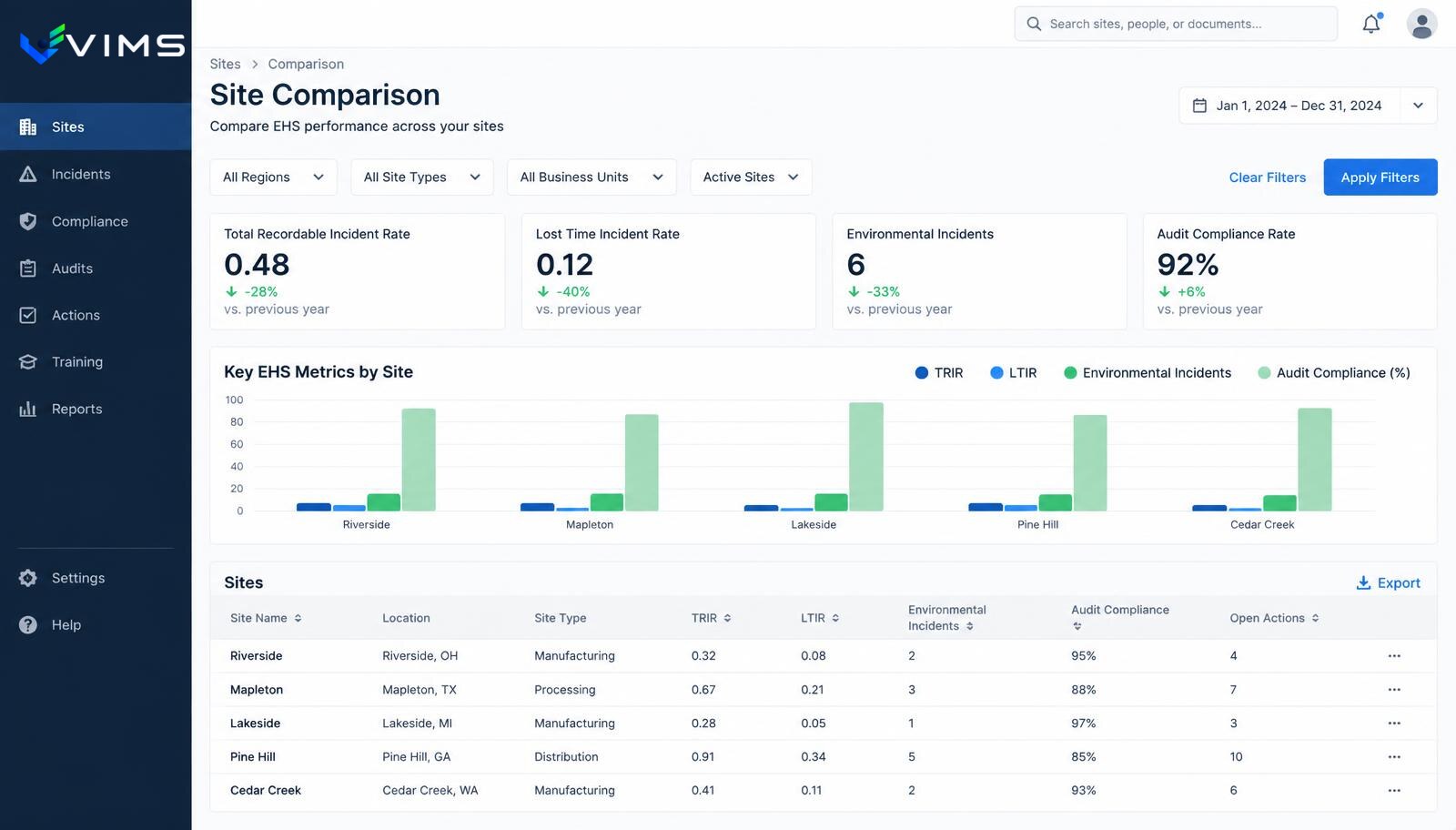Click the VIMS logo
Image resolution: width=1456 pixels, height=830 pixels.
coord(102,44)
